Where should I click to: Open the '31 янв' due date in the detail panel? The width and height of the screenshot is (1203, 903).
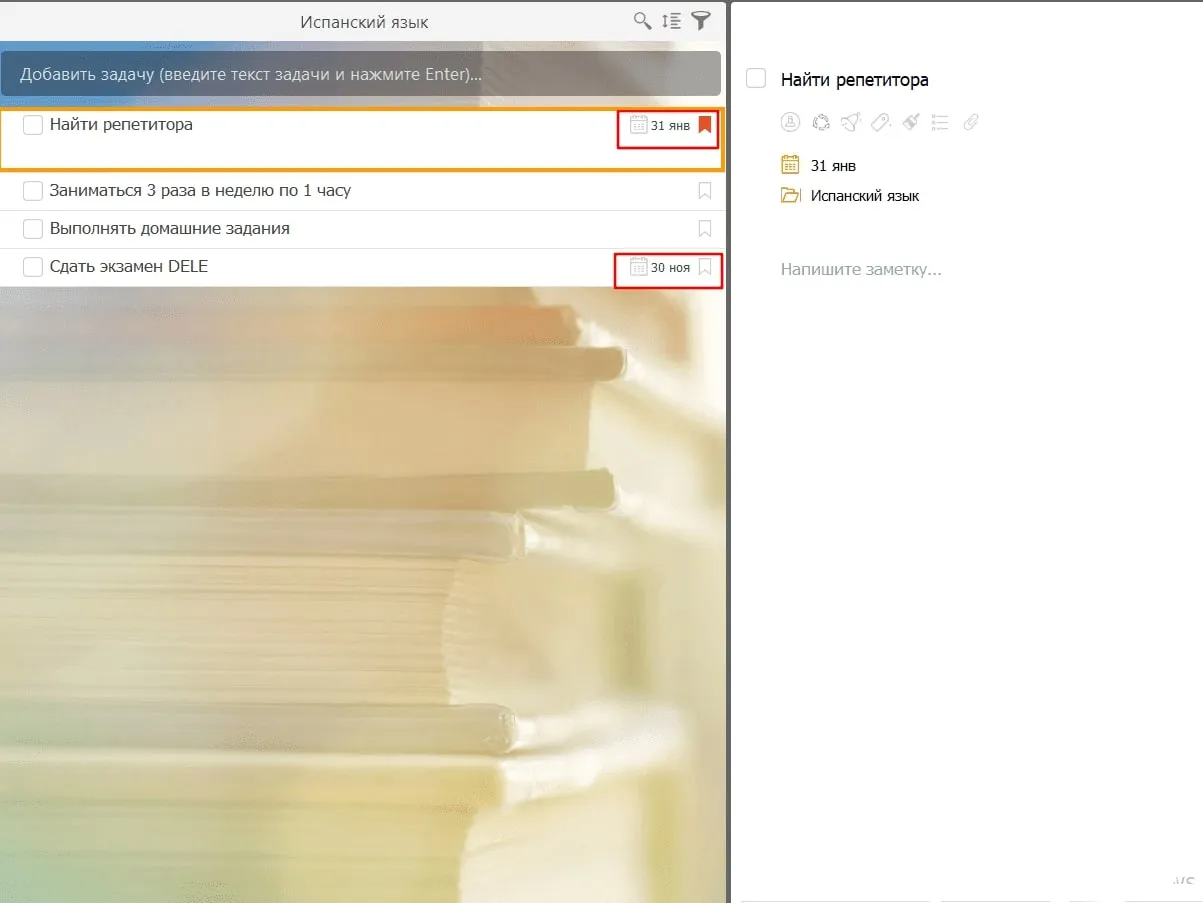pyautogui.click(x=832, y=166)
